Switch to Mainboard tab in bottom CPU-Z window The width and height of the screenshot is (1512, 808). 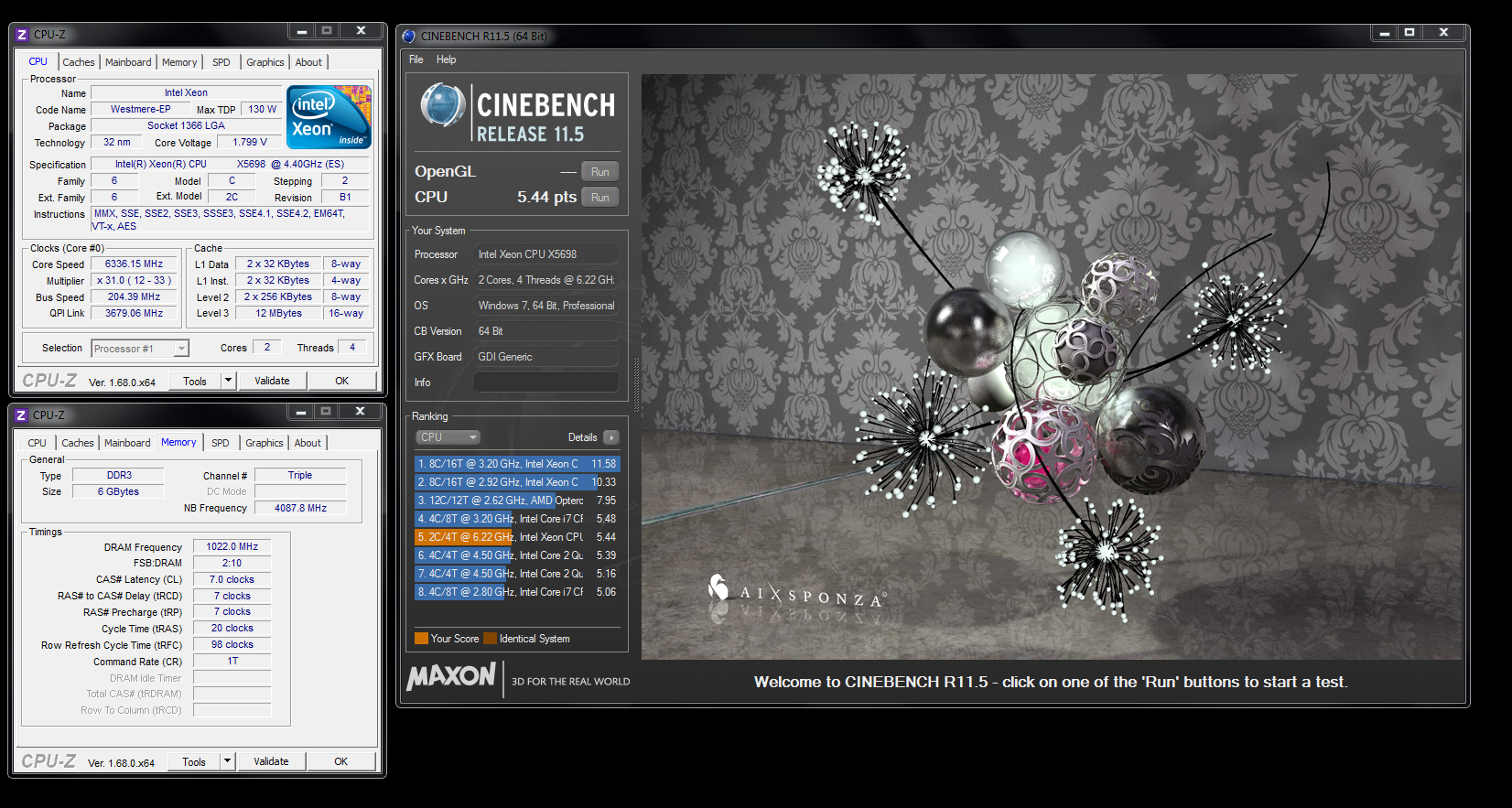(127, 443)
